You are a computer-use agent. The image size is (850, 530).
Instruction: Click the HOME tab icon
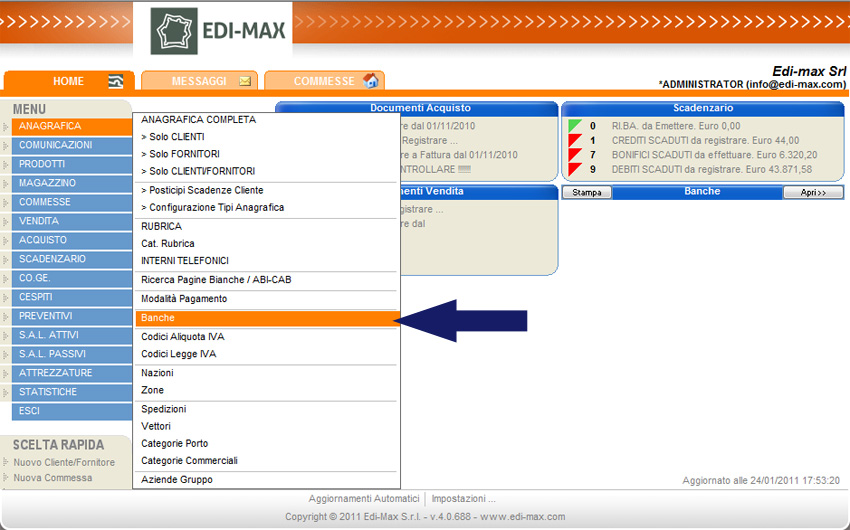[116, 81]
